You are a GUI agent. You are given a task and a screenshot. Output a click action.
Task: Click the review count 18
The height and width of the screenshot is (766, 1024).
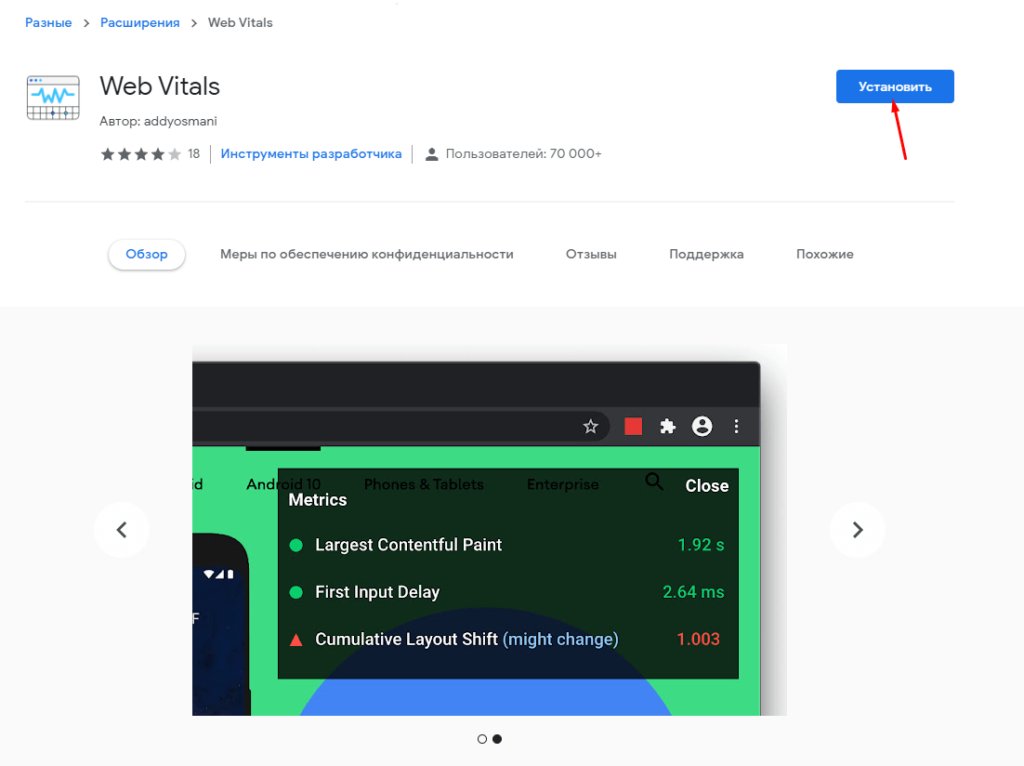pos(194,154)
